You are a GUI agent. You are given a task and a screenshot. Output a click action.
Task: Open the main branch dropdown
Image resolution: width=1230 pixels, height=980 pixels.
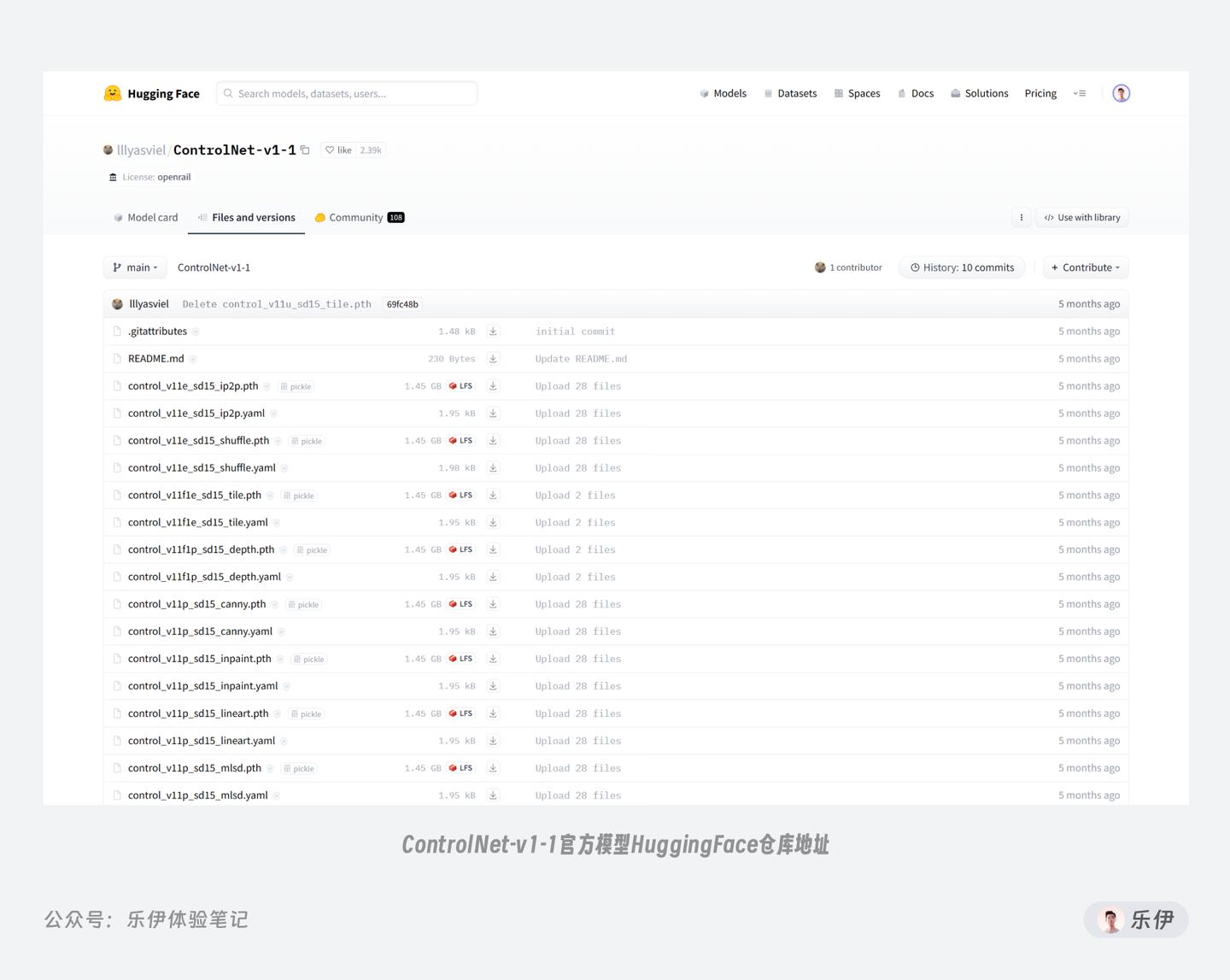[134, 267]
